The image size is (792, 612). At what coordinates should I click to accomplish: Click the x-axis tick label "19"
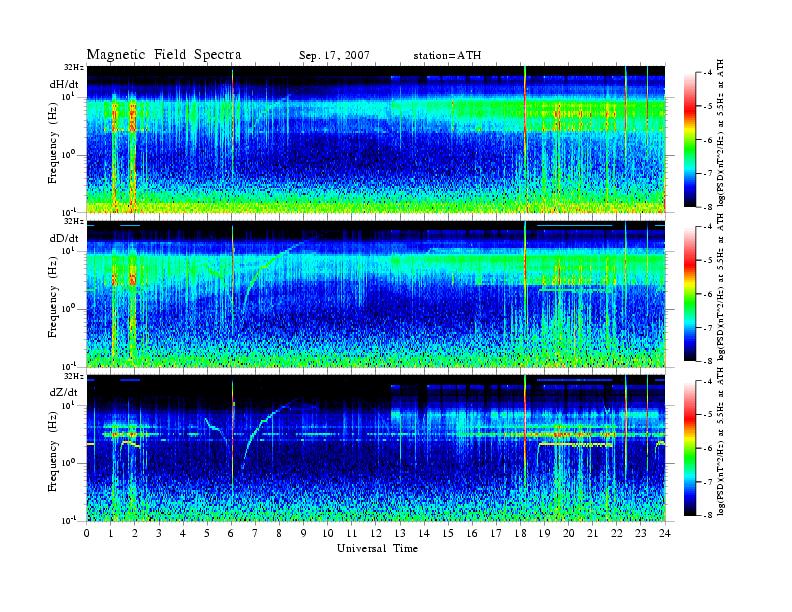pyautogui.click(x=544, y=533)
